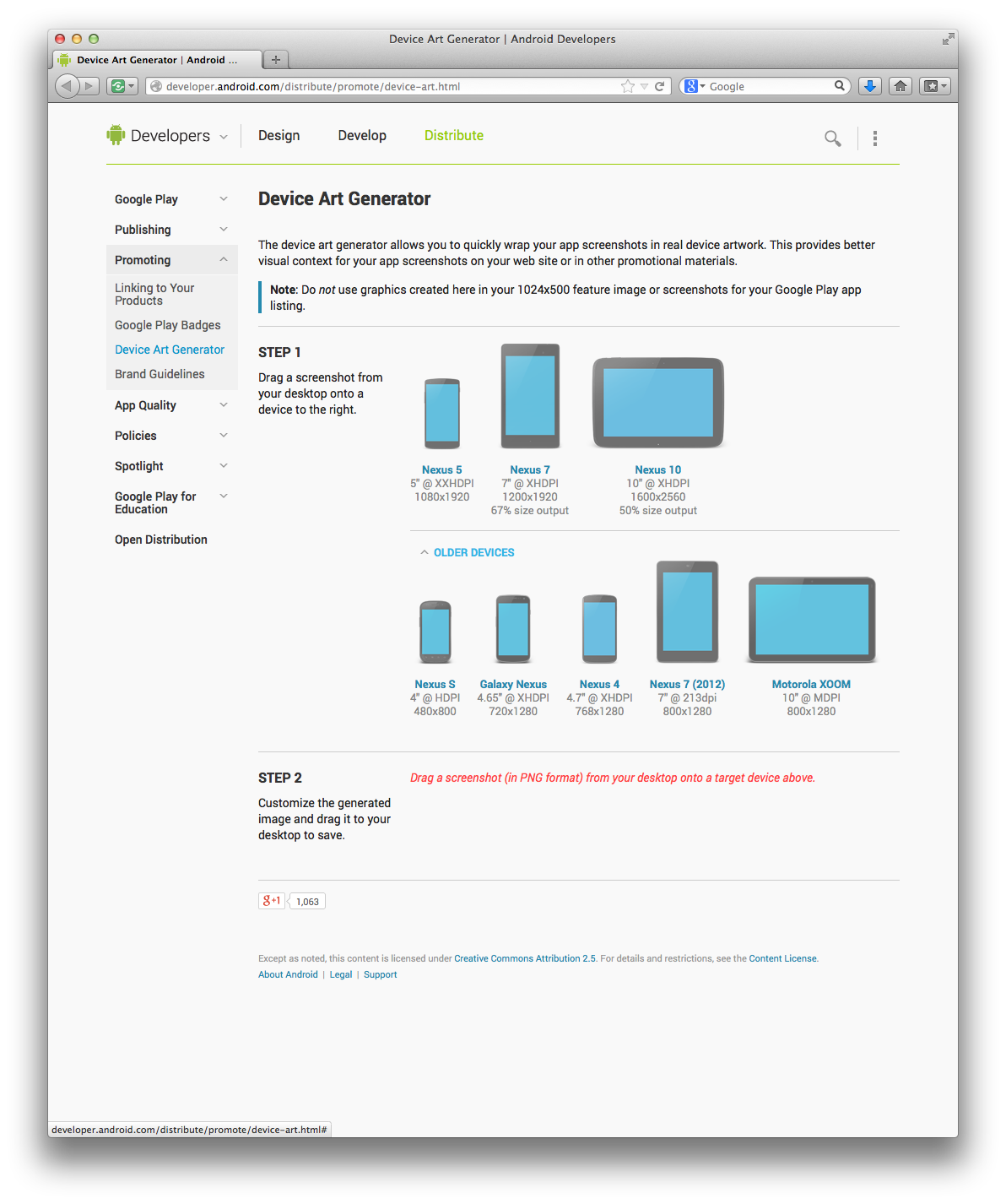
Task: Click the browser Back arrow button
Action: pyautogui.click(x=67, y=85)
